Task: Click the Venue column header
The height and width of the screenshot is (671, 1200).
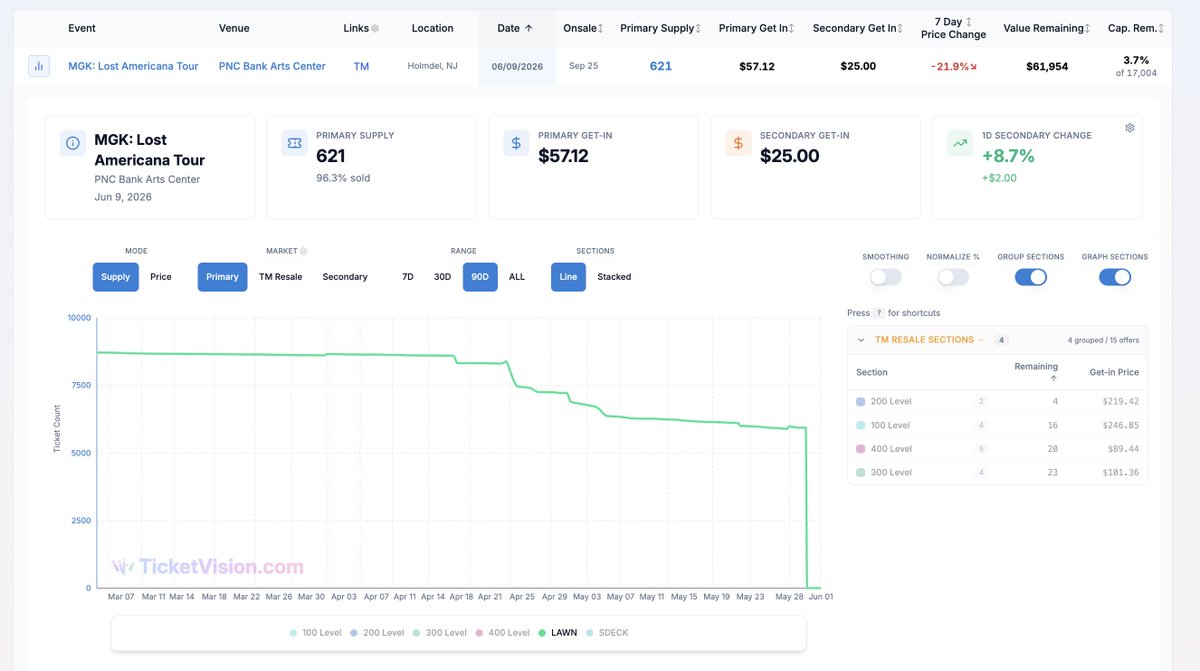Action: click(x=234, y=28)
